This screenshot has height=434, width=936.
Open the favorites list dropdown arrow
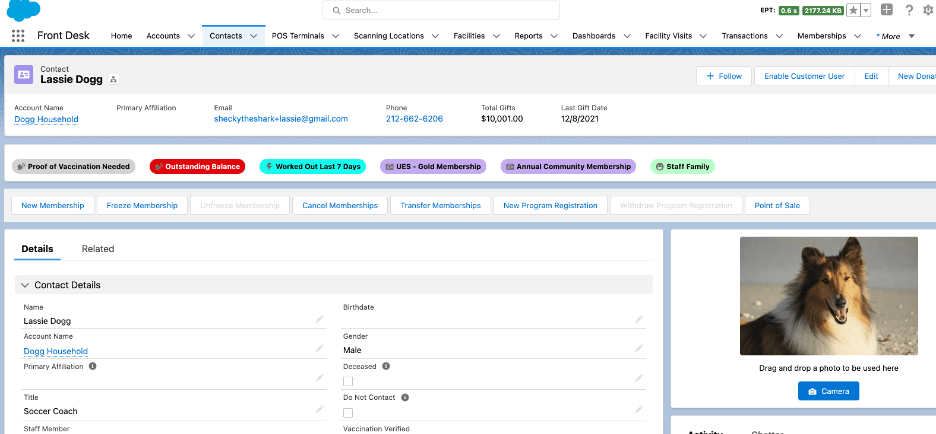866,10
